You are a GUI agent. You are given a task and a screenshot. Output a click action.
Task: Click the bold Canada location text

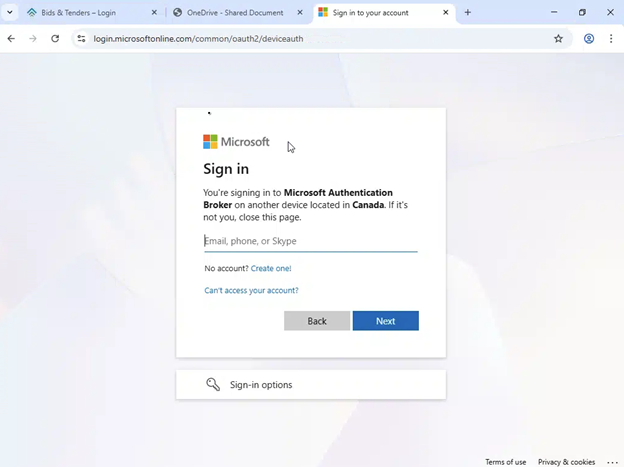(x=368, y=205)
